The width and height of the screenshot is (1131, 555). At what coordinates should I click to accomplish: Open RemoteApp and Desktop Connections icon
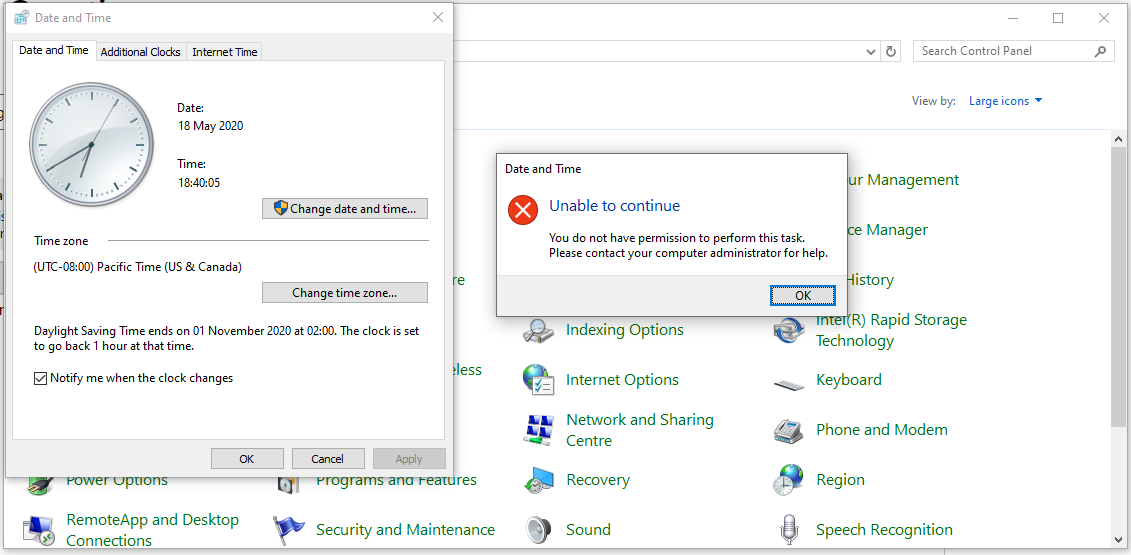coord(38,530)
